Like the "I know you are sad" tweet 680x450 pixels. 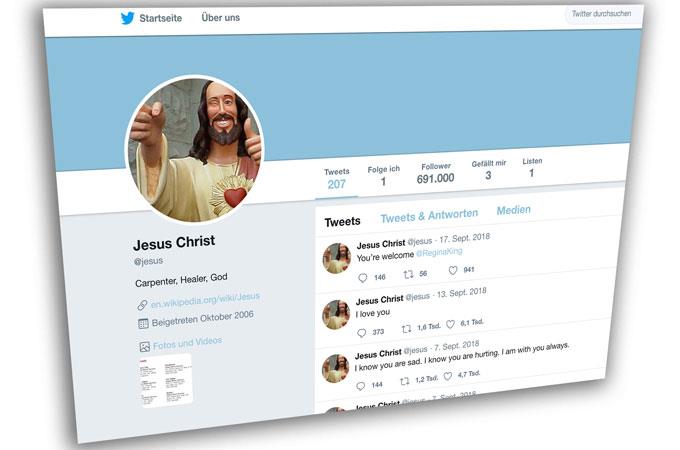448,376
